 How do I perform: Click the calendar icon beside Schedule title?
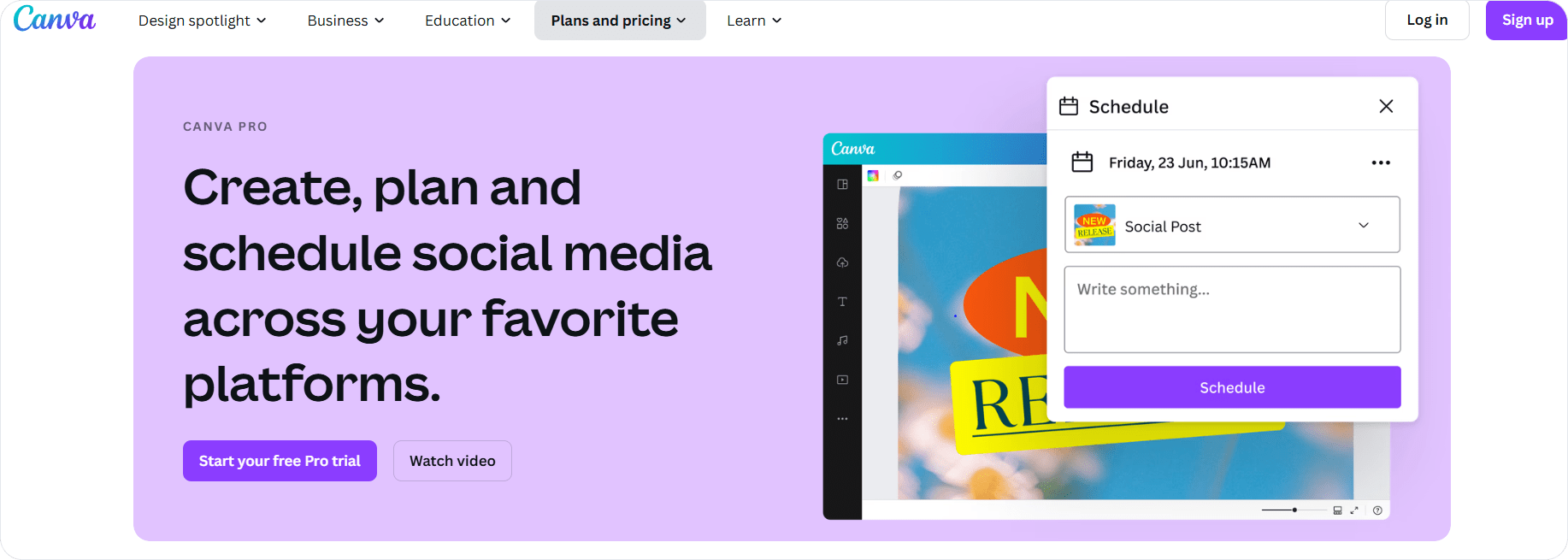coord(1069,106)
